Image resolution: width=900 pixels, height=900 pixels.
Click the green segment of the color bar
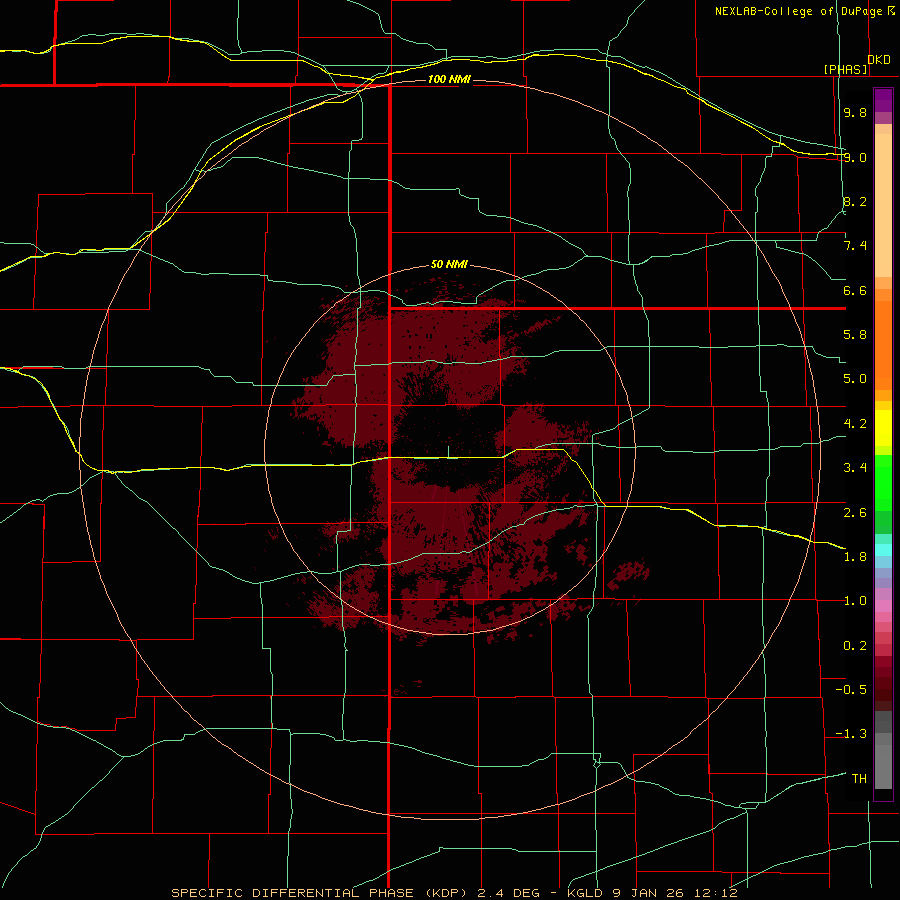pyautogui.click(x=883, y=482)
